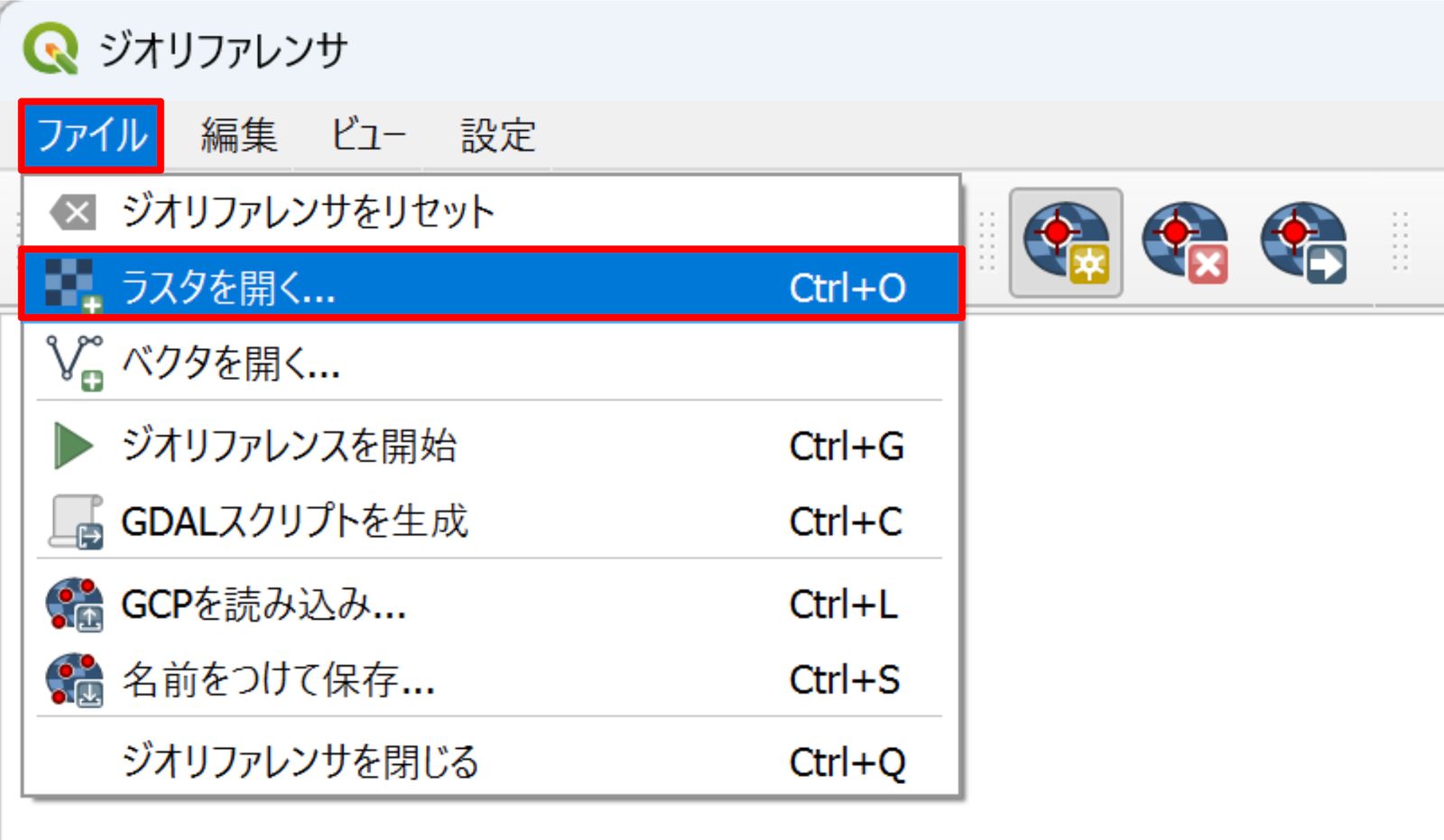The height and width of the screenshot is (840, 1444).
Task: Select the Move GCP point tool icon
Action: 1303,243
